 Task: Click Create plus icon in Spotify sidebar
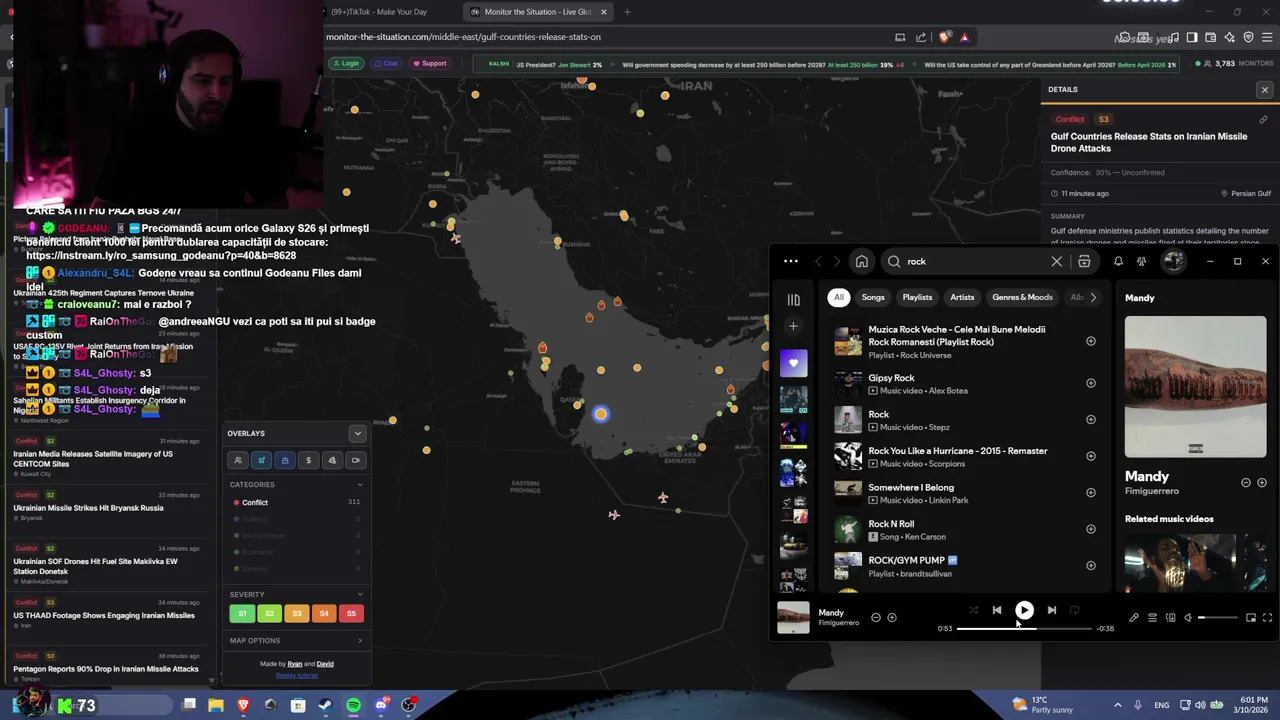[x=793, y=326]
